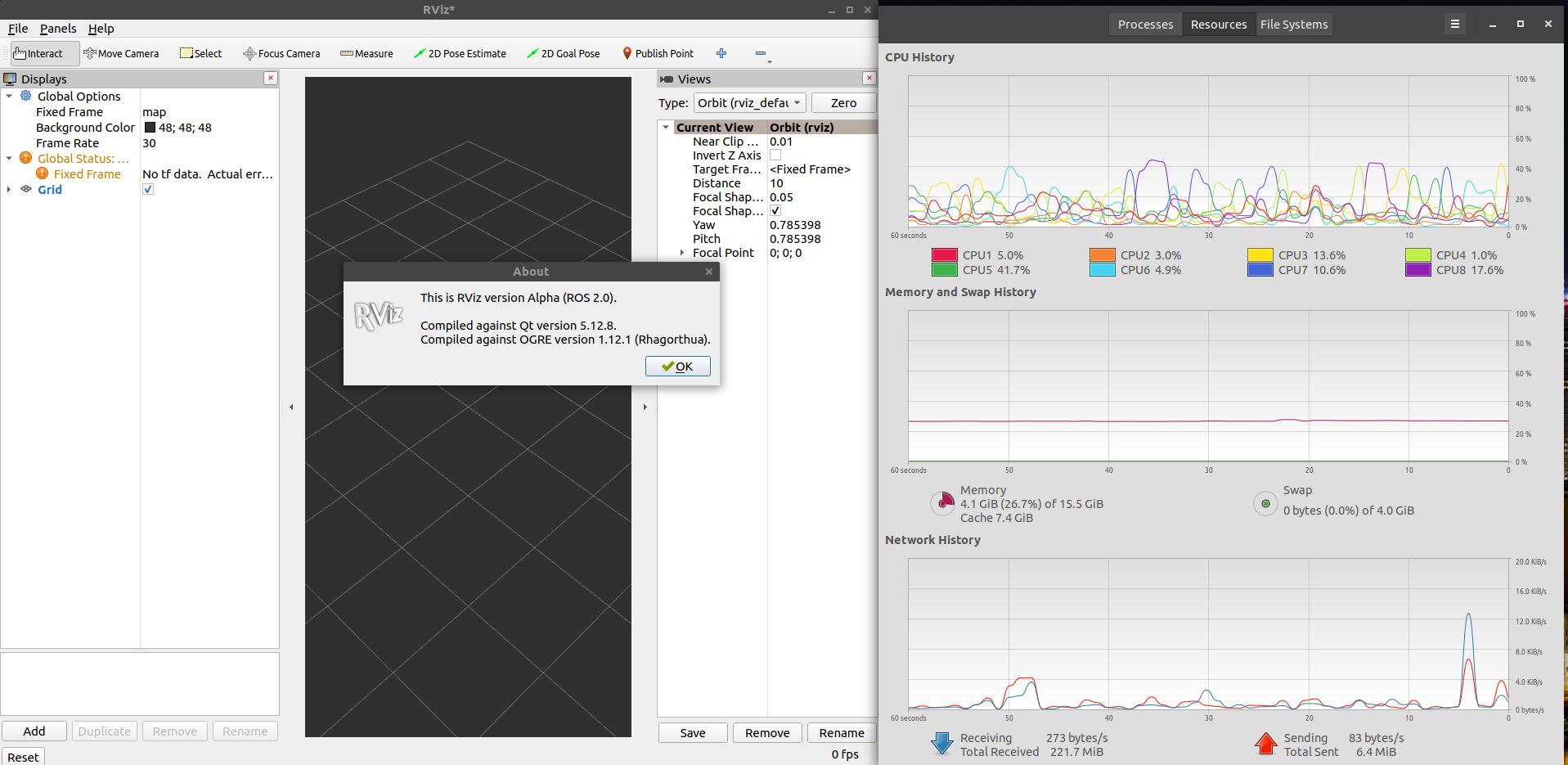Click the Views panel camera icon
The height and width of the screenshot is (765, 1568).
point(667,79)
